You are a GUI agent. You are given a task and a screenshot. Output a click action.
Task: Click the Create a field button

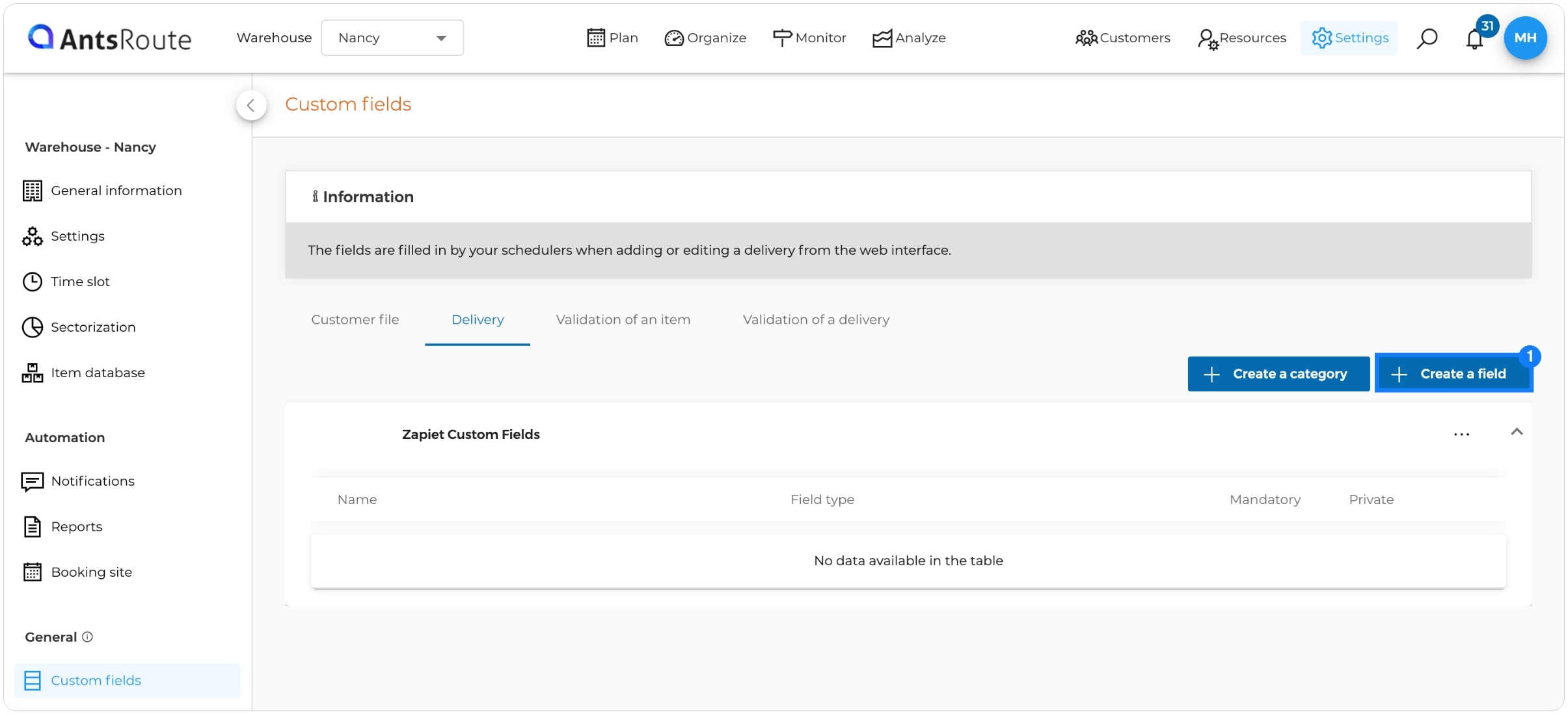[1454, 374]
